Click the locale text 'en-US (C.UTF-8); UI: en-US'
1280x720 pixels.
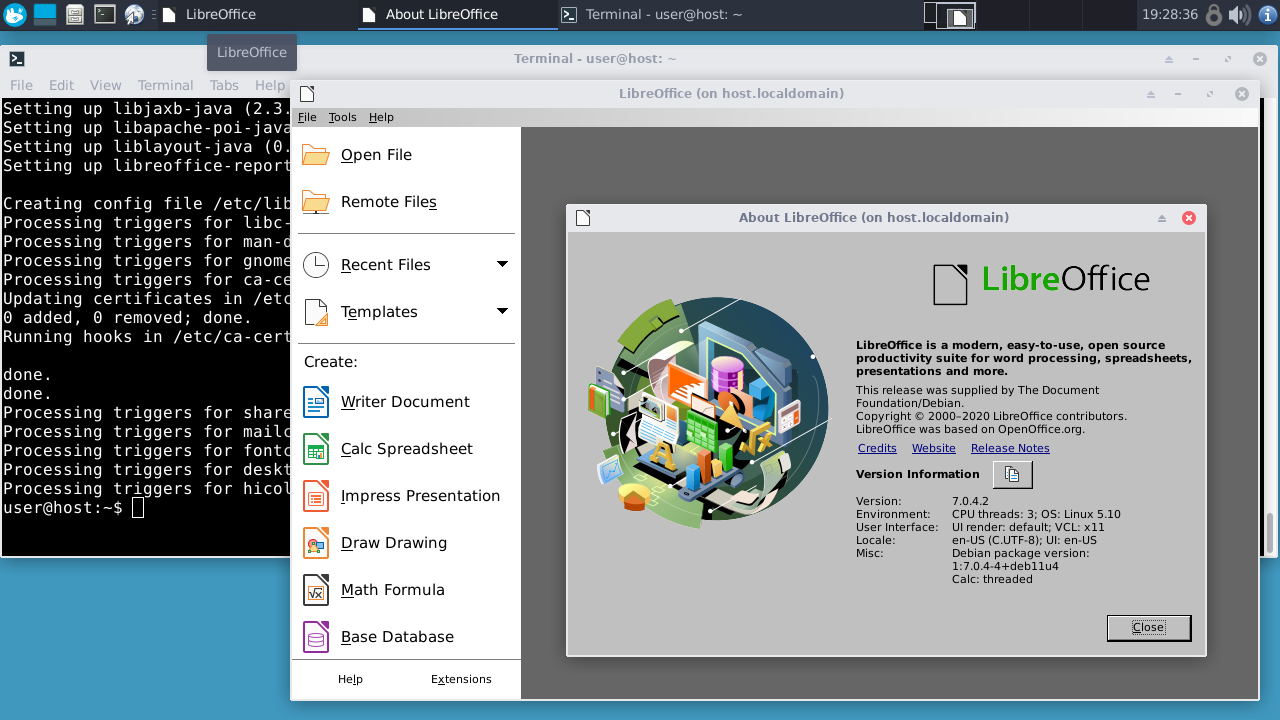point(1024,540)
